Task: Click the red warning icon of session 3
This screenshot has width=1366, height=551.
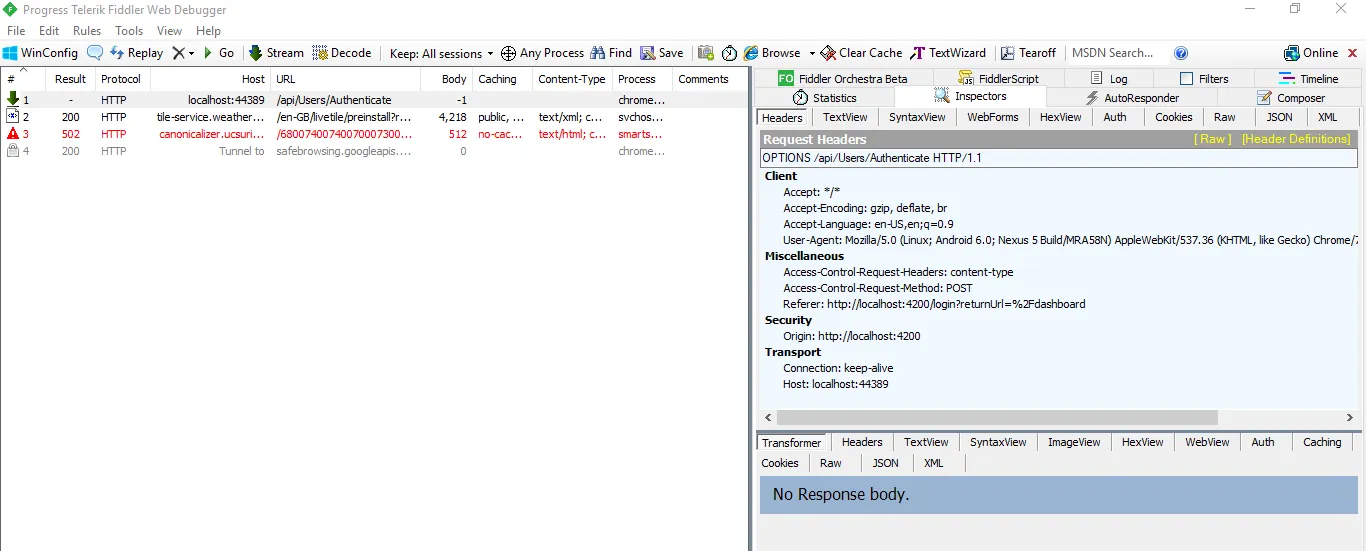Action: (x=13, y=133)
